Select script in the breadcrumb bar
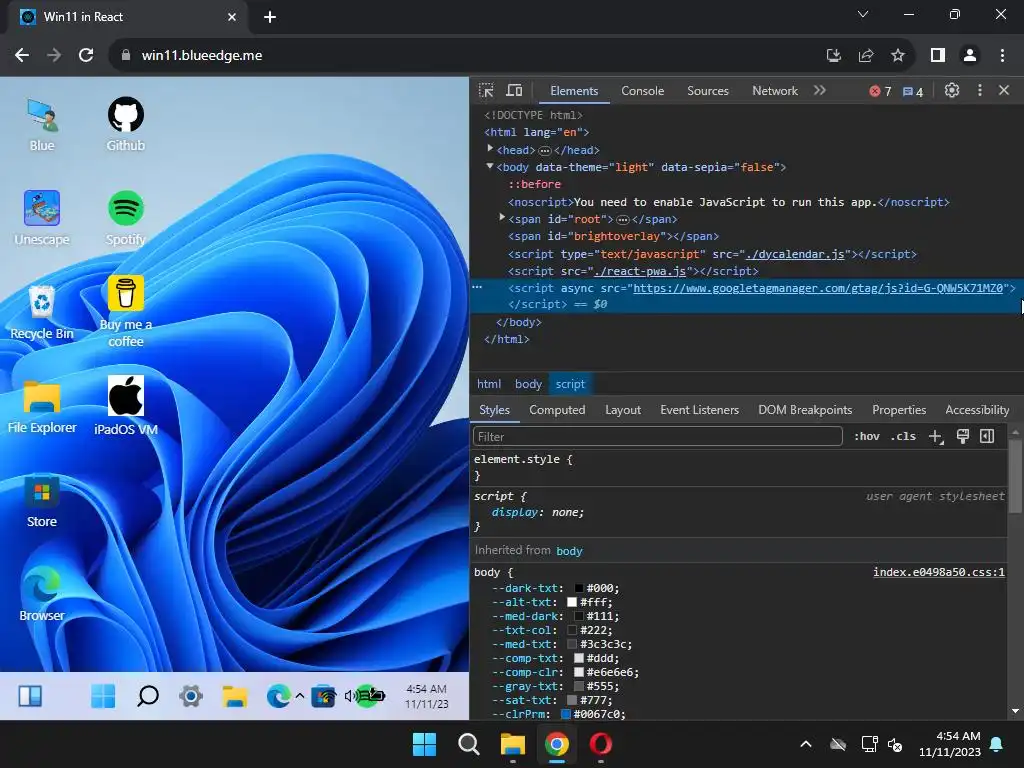This screenshot has height=768, width=1024. pos(570,384)
